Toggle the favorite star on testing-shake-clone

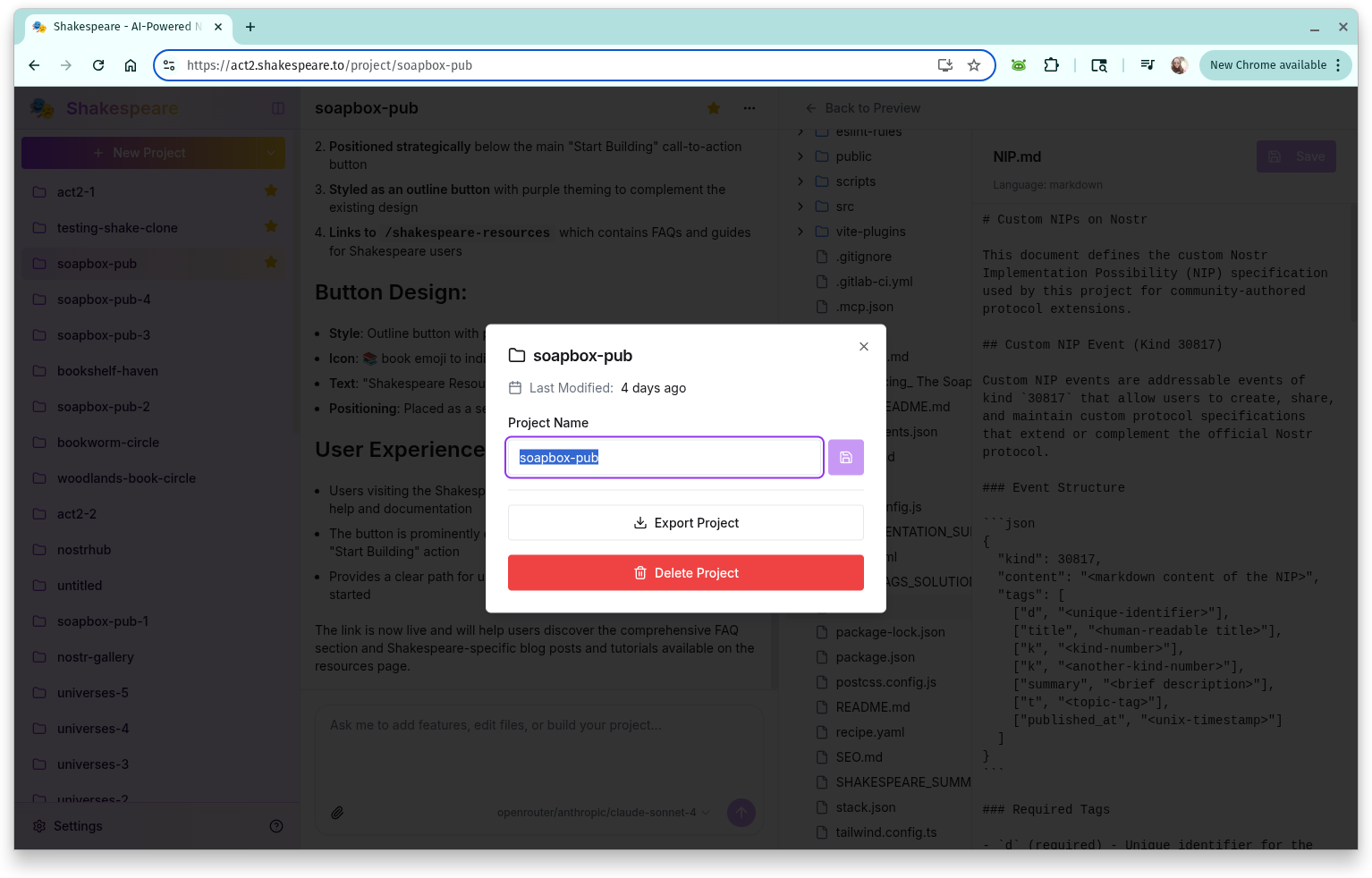pyautogui.click(x=270, y=226)
